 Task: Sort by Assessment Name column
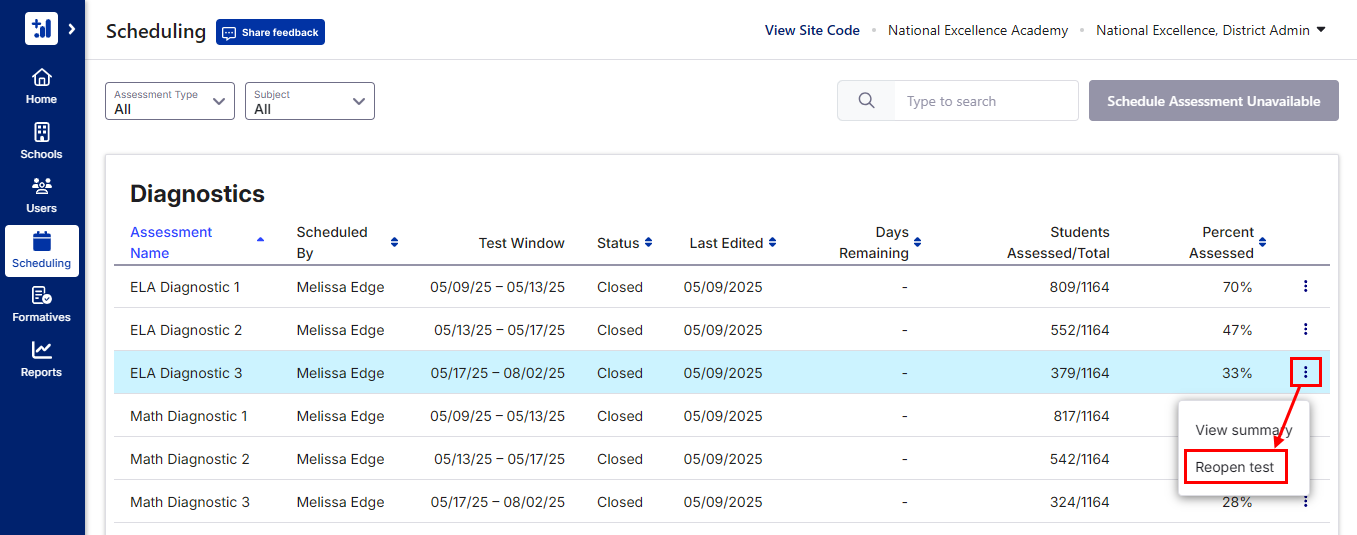tap(197, 242)
